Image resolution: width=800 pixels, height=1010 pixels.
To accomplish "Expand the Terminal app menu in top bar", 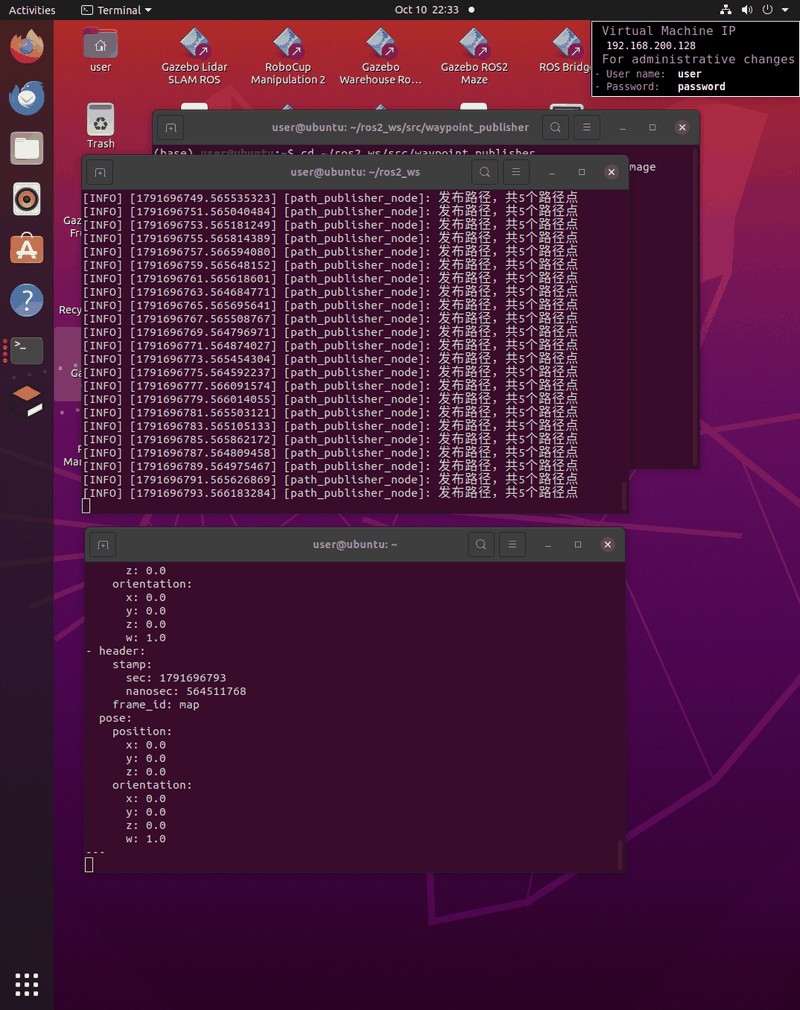I will click(117, 10).
